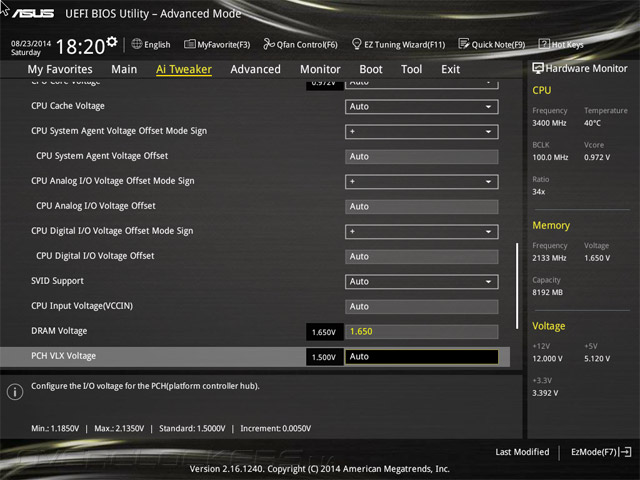The height and width of the screenshot is (480, 640).
Task: Click the EZ Tuning Wizard bulb icon
Action: click(356, 44)
